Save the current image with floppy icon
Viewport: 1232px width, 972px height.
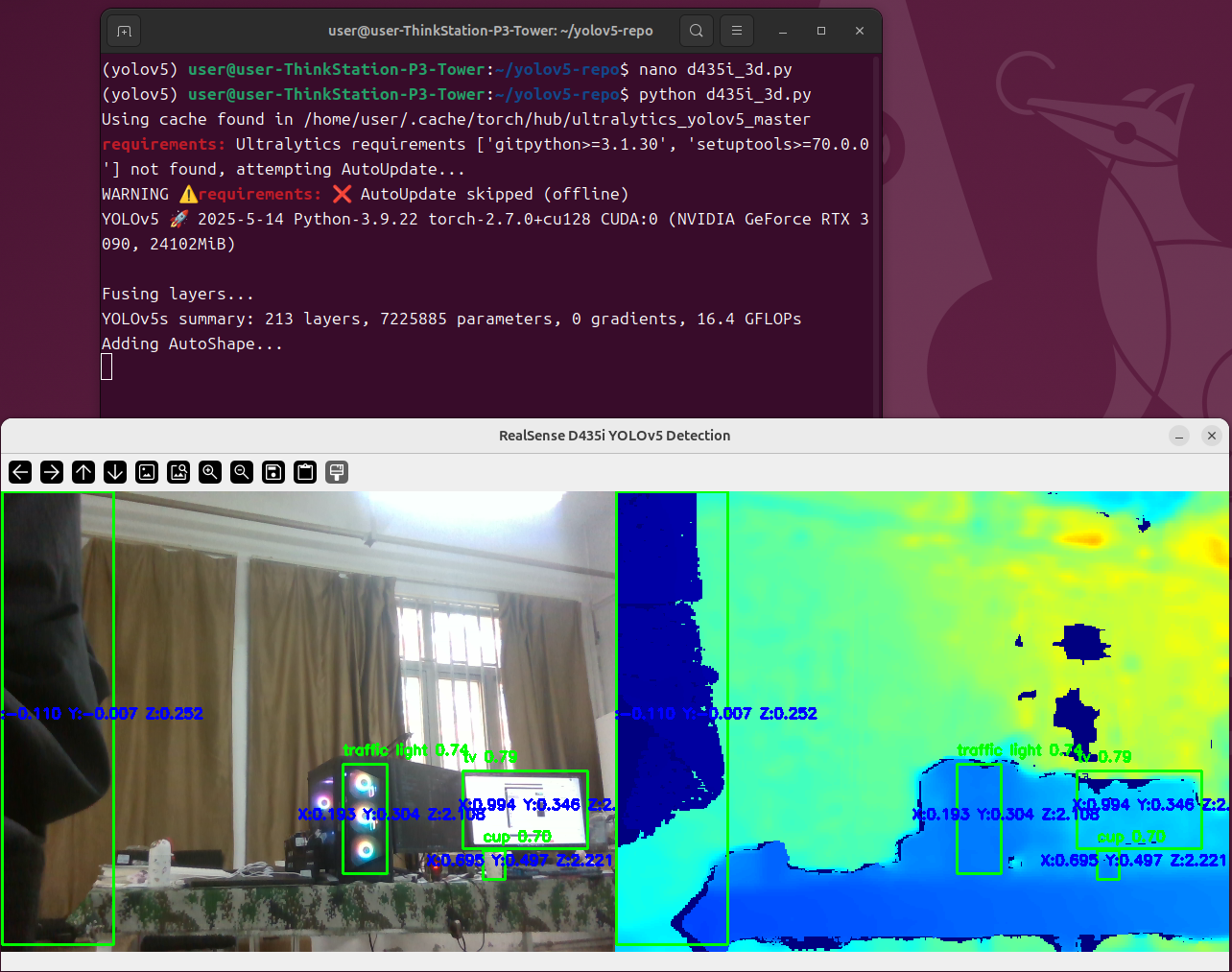(273, 472)
